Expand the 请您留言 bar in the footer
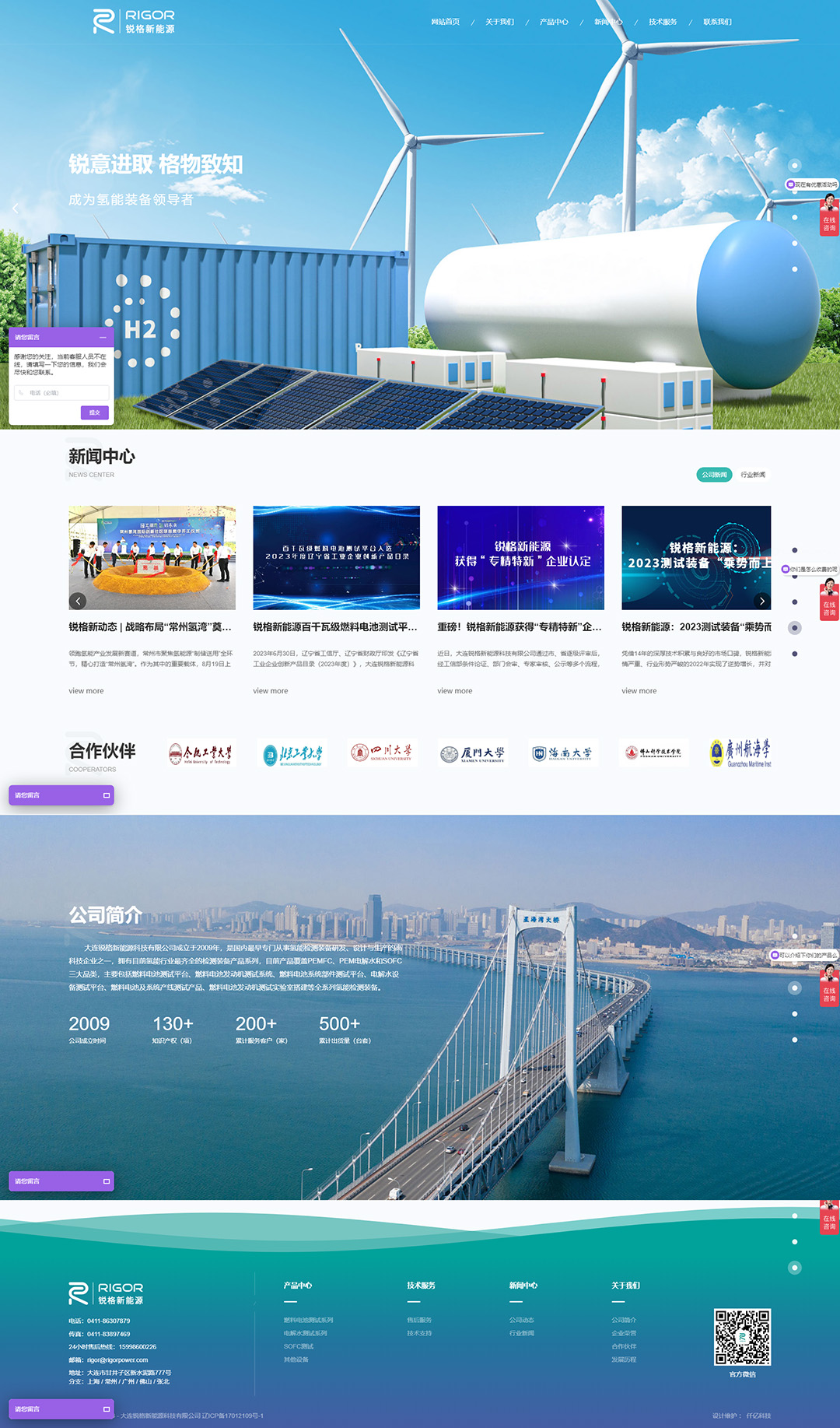840x1428 pixels. pos(61,1409)
